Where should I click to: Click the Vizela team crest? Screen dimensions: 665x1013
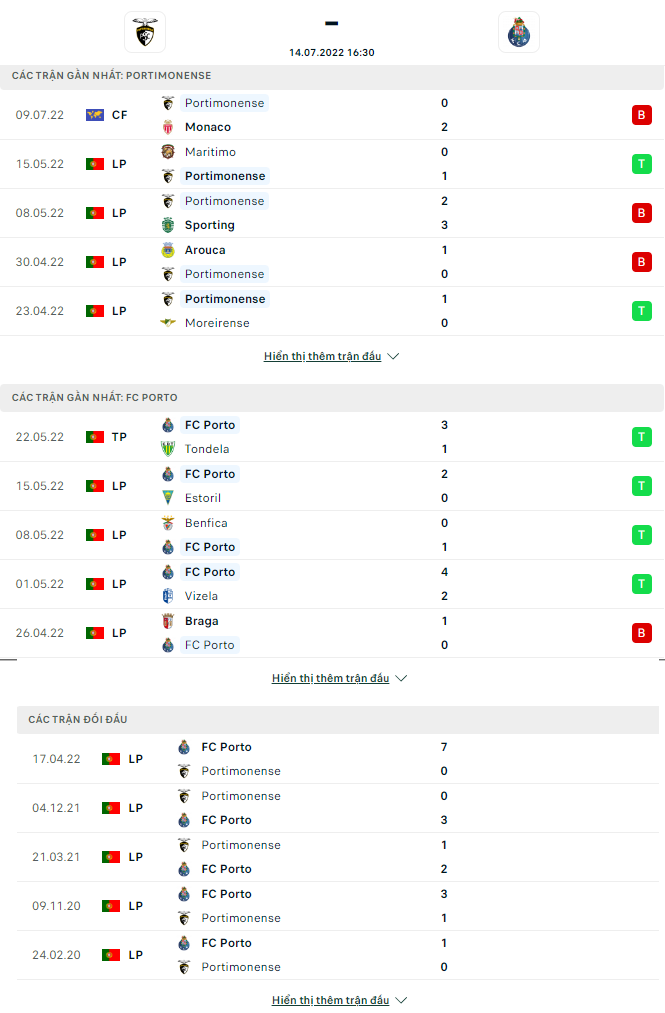click(x=167, y=596)
